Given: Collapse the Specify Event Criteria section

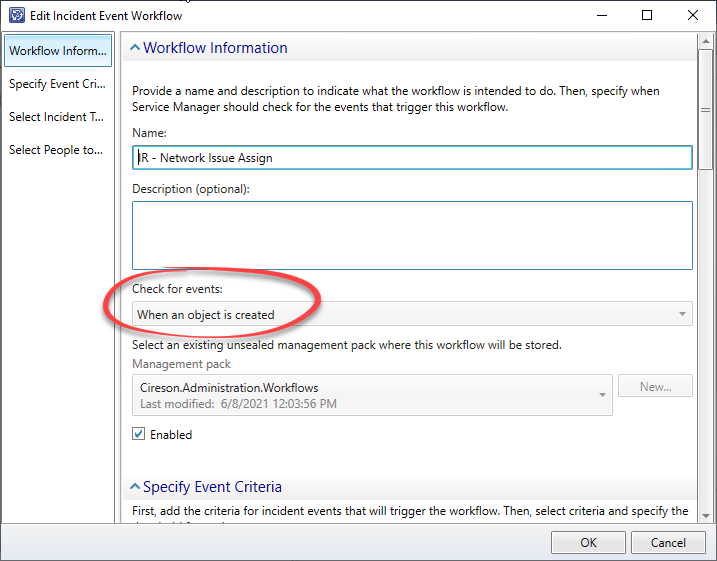Looking at the screenshot, I should (x=133, y=487).
